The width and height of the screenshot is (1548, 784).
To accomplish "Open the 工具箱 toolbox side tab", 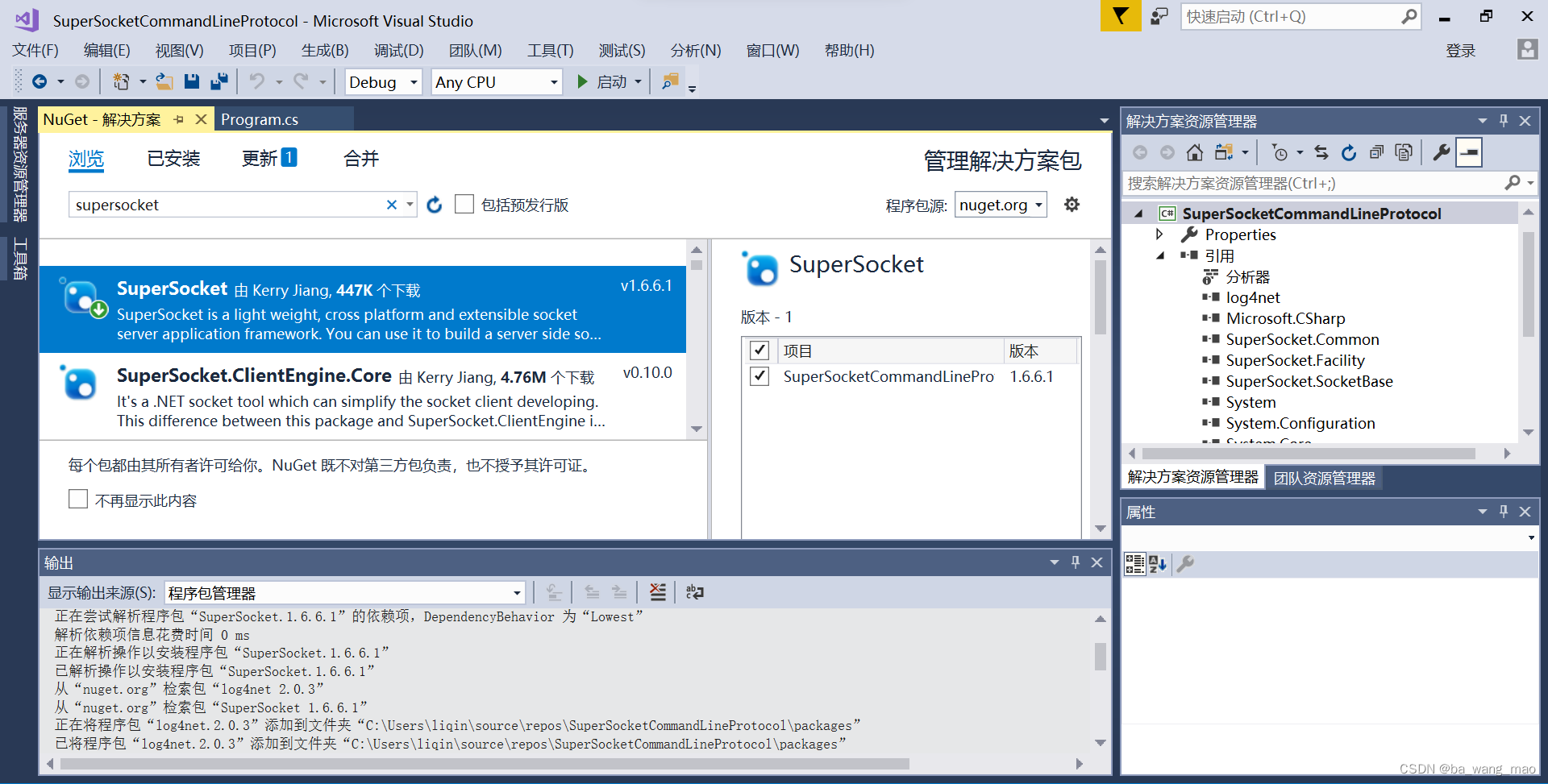I will (20, 259).
